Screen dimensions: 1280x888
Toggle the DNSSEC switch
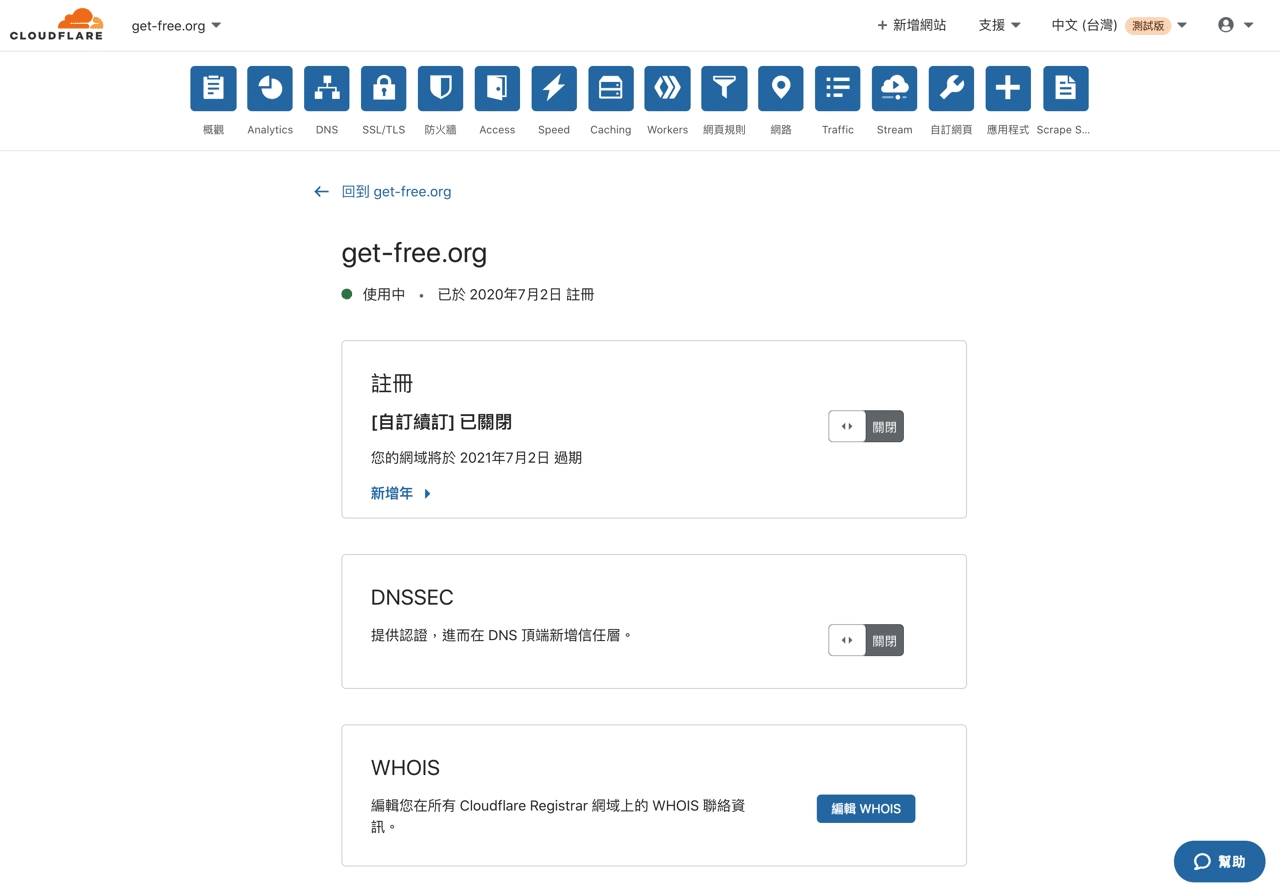866,640
